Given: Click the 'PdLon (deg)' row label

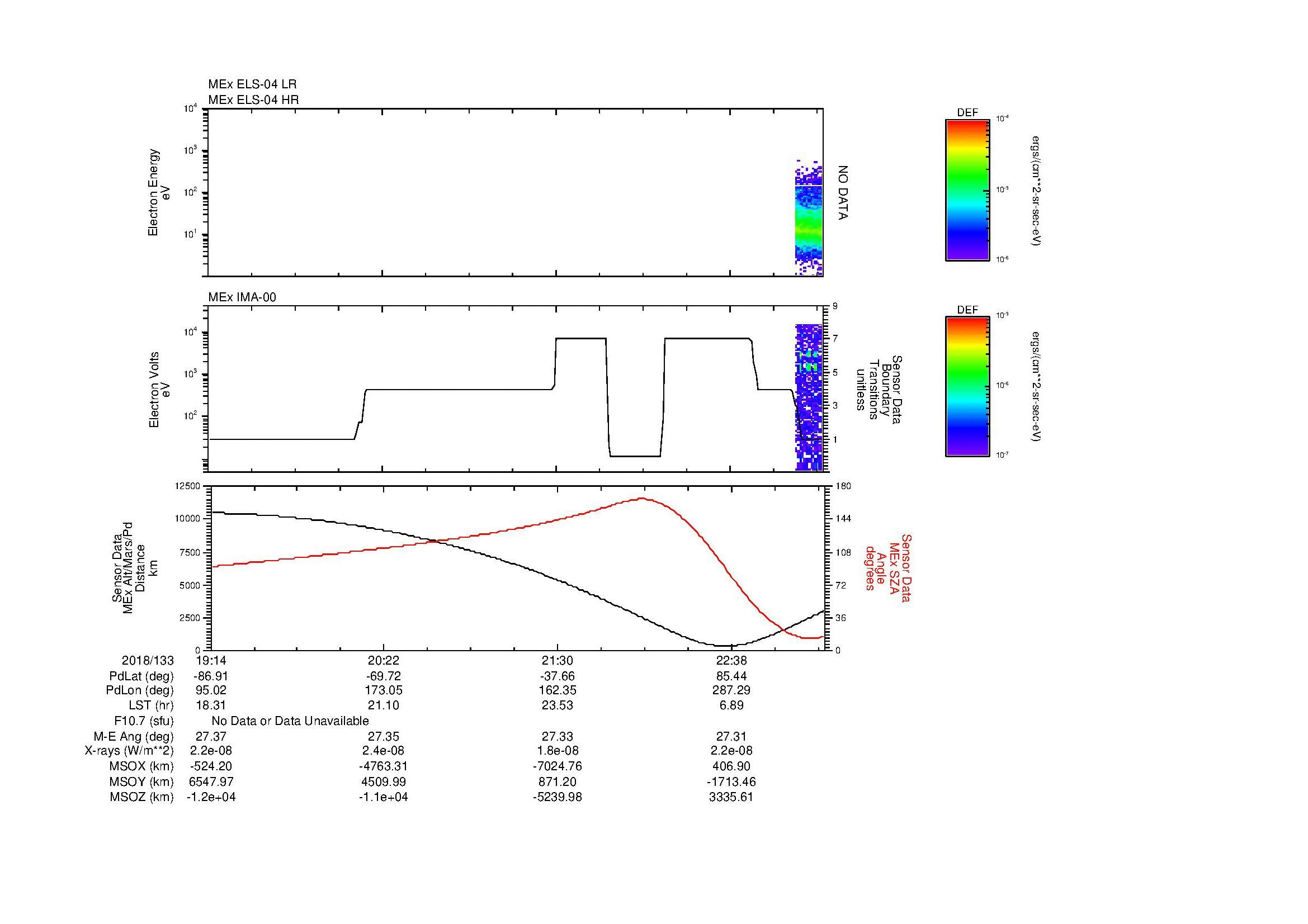Looking at the screenshot, I should (140, 690).
